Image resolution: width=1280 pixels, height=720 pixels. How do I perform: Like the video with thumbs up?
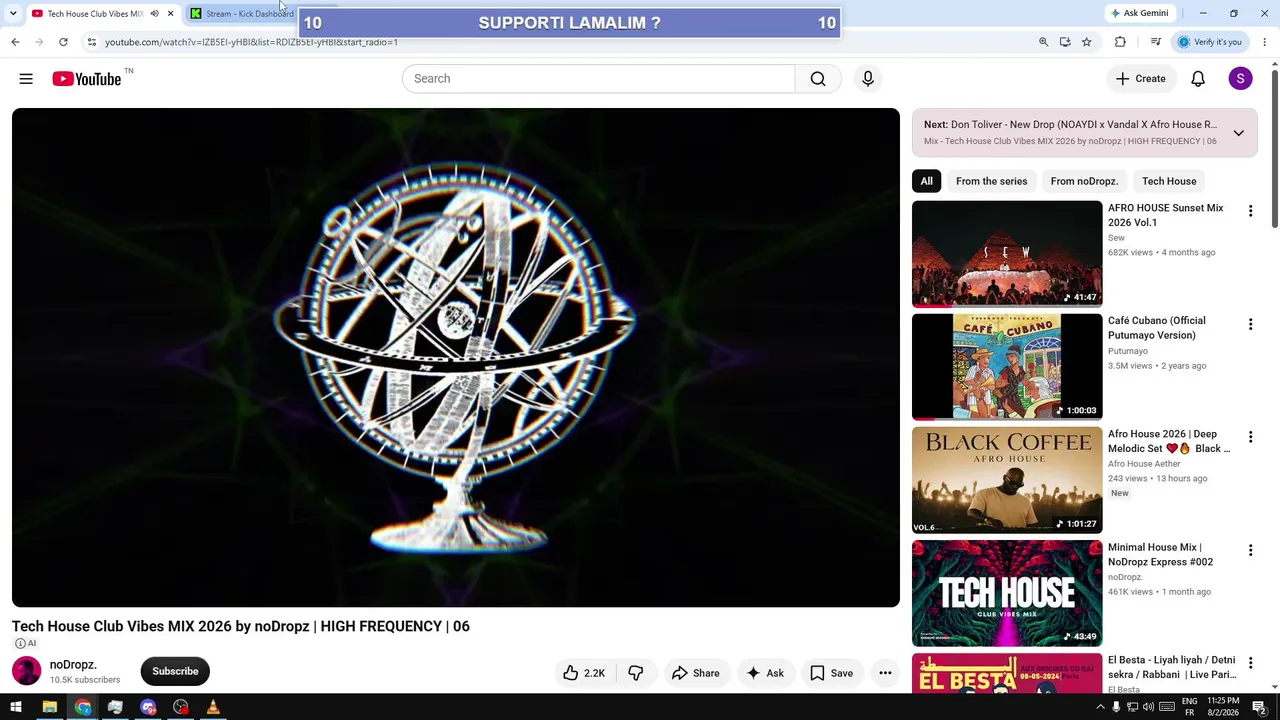click(585, 673)
